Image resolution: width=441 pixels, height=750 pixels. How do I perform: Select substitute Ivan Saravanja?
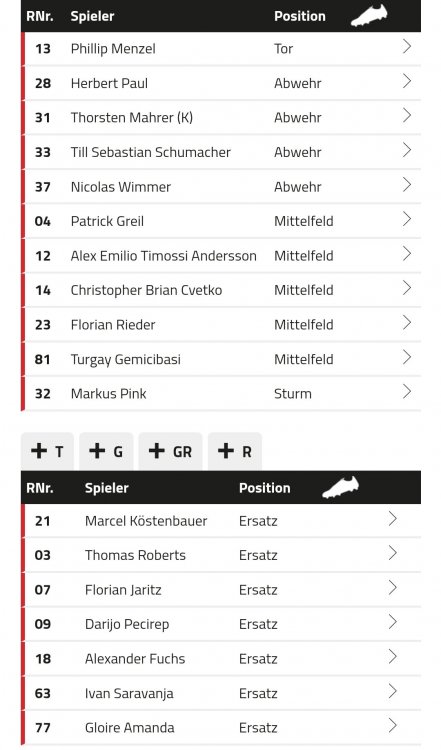tap(129, 693)
